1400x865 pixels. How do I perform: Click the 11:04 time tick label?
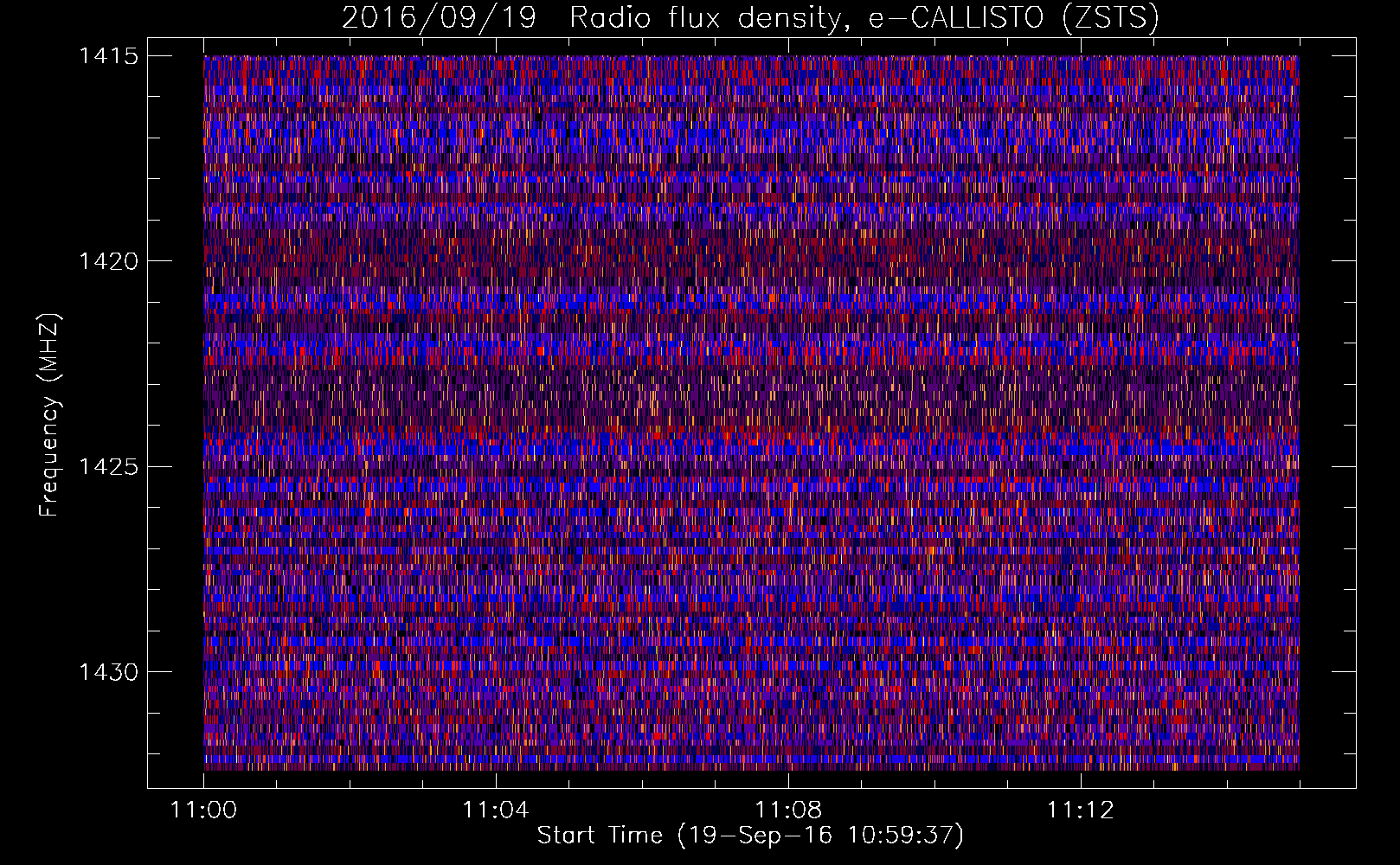496,811
